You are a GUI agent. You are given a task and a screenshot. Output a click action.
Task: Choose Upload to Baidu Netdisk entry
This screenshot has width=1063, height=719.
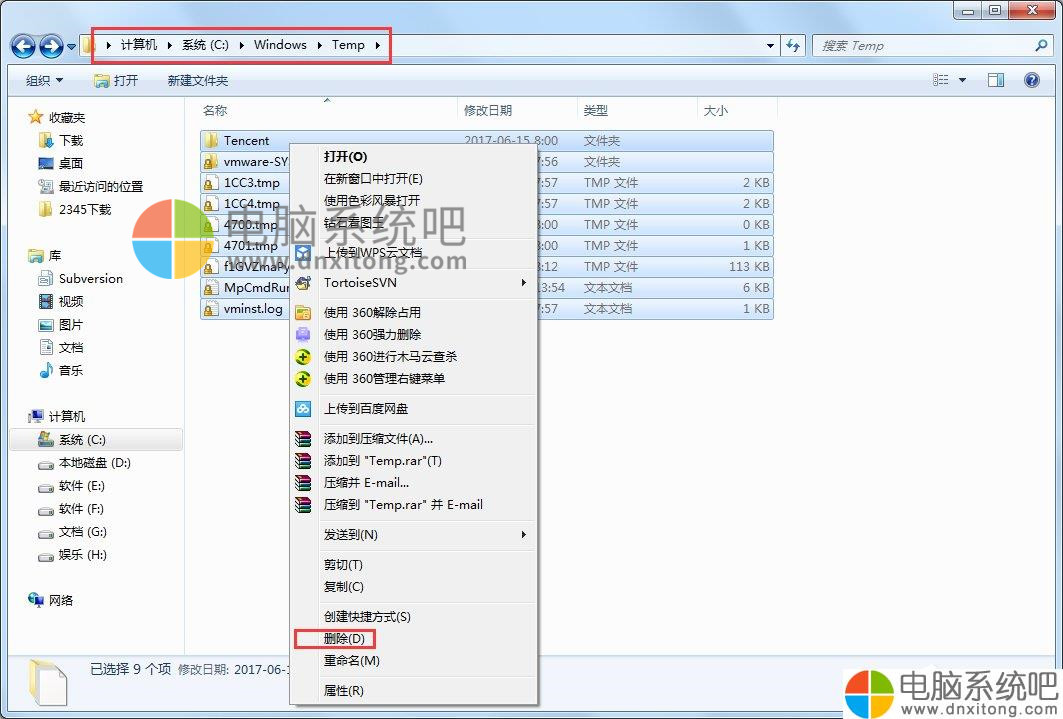(x=366, y=409)
